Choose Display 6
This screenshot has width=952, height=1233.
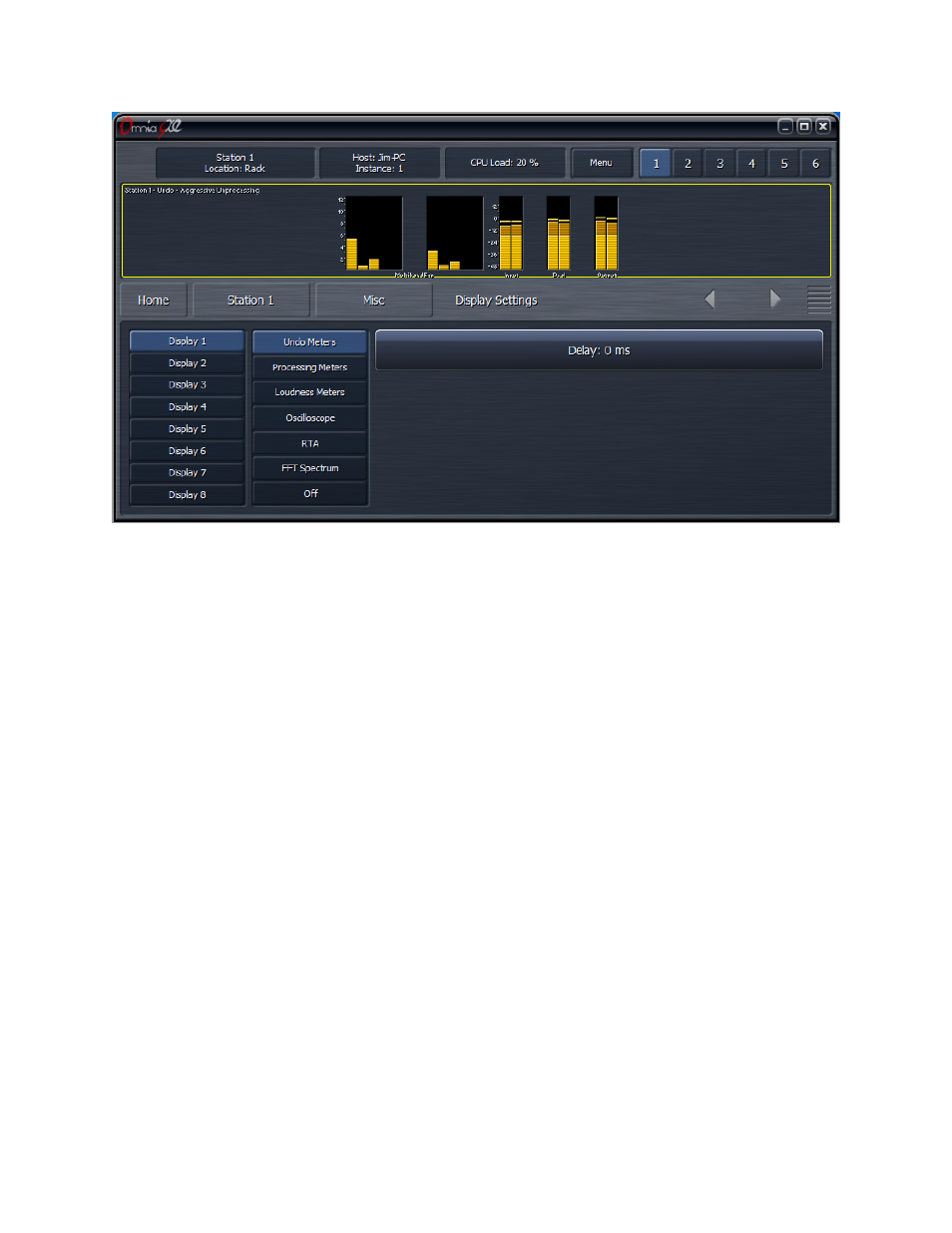tap(188, 451)
